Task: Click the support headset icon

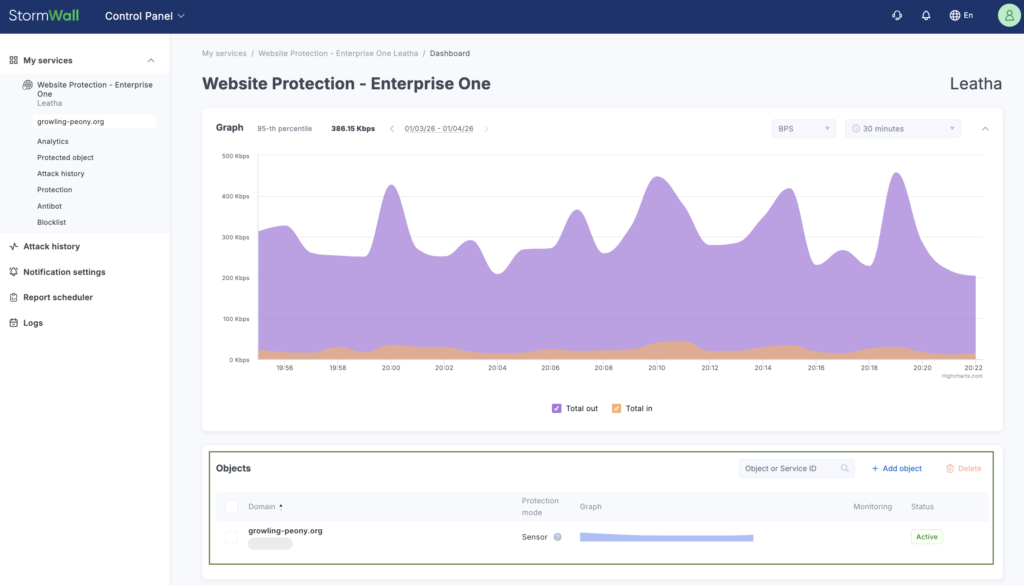Action: (897, 16)
